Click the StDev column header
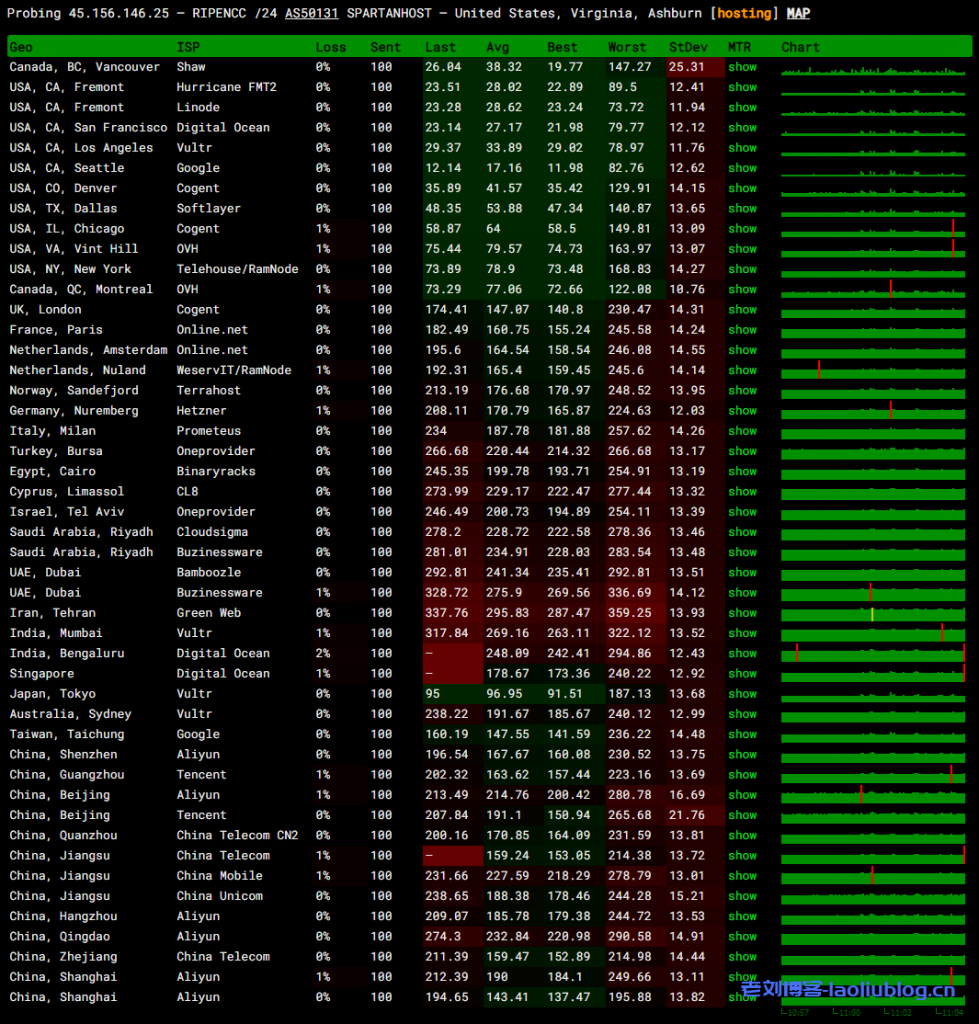 pyautogui.click(x=687, y=47)
